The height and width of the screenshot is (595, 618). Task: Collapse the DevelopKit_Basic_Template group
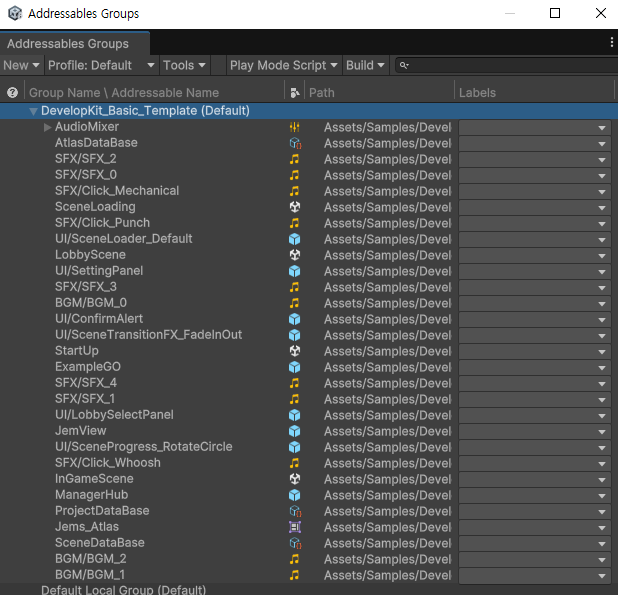click(x=34, y=111)
